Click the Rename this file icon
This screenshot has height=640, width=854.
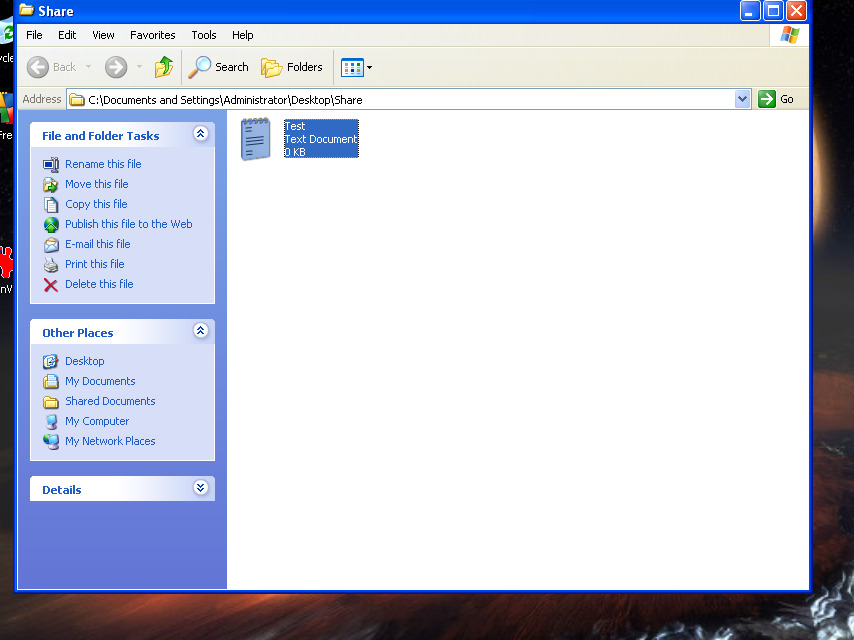tap(51, 164)
